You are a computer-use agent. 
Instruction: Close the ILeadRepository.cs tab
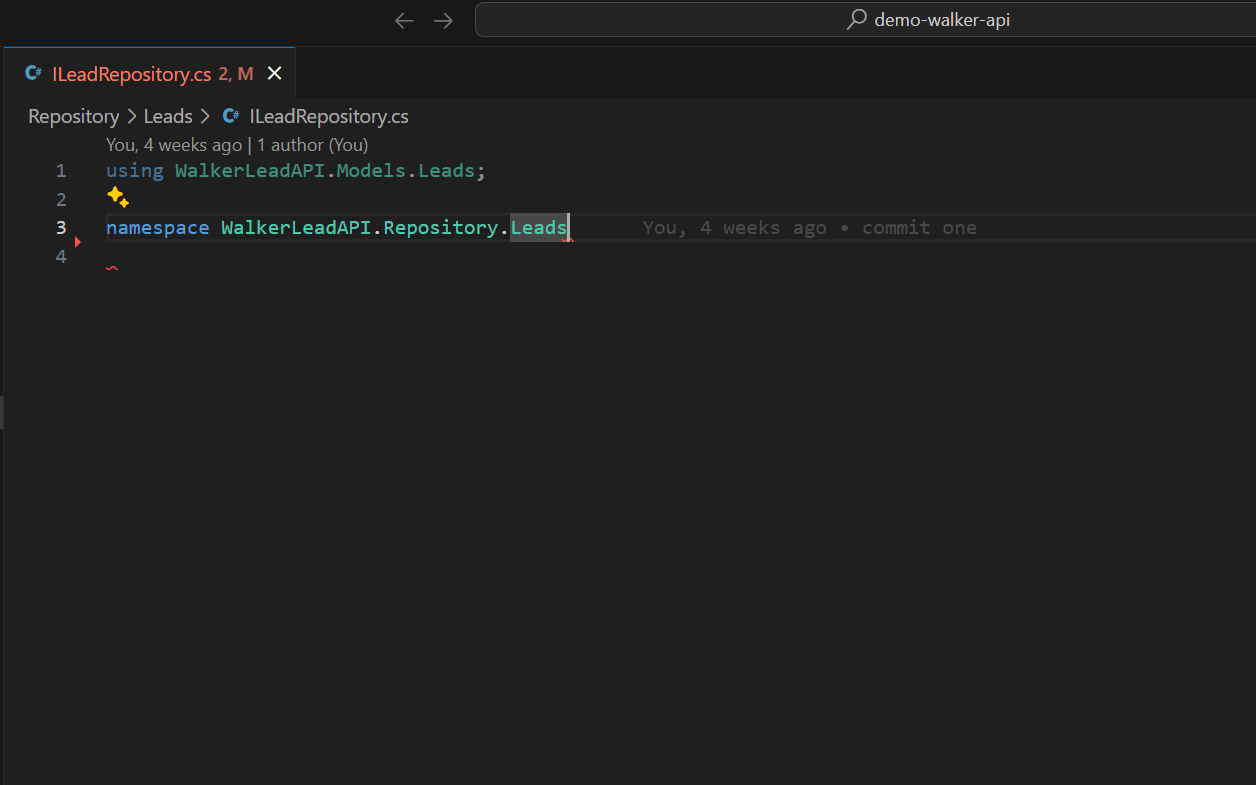tap(275, 73)
